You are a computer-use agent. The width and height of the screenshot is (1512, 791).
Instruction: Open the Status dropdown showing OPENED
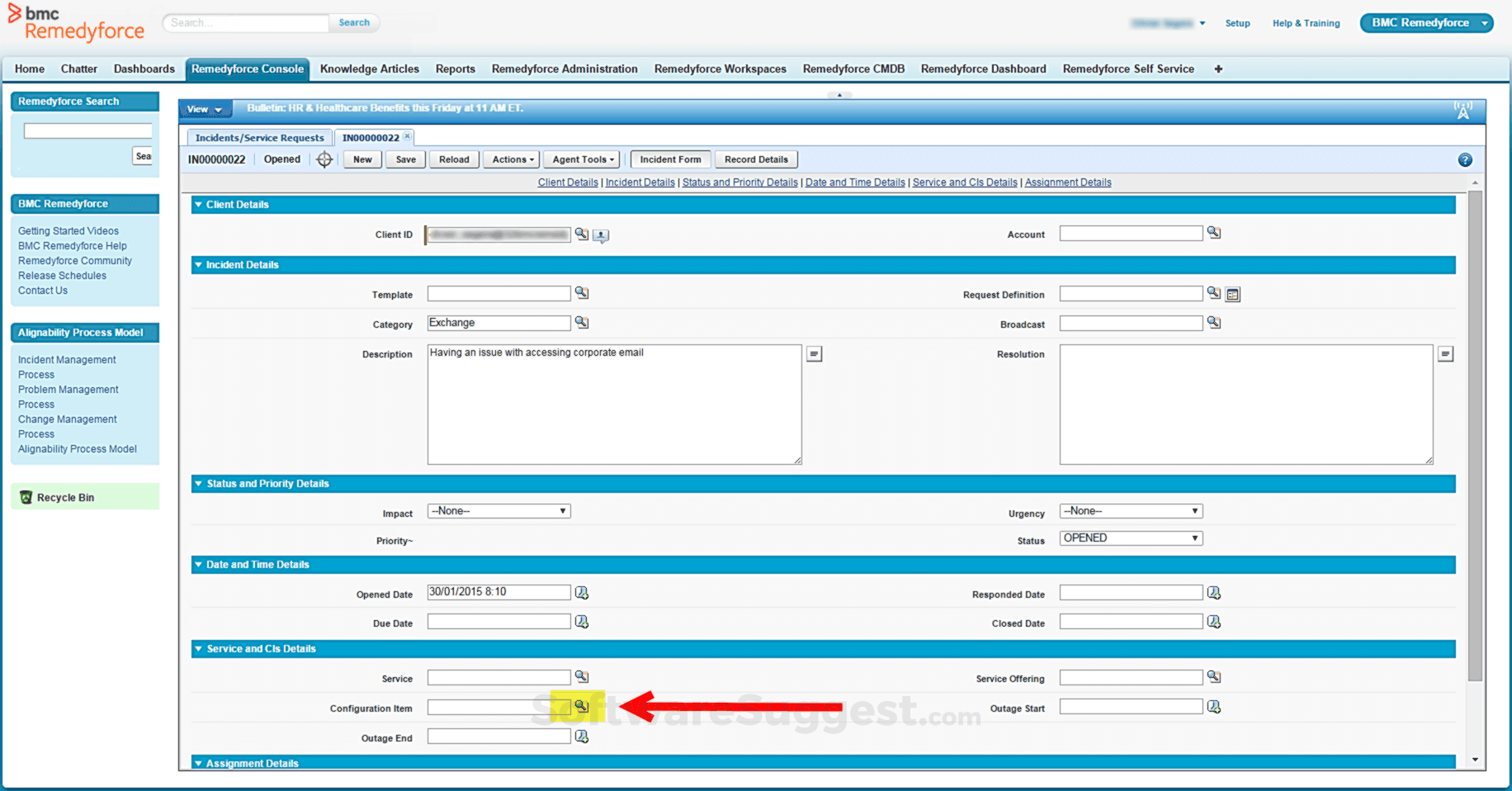tap(1131, 538)
